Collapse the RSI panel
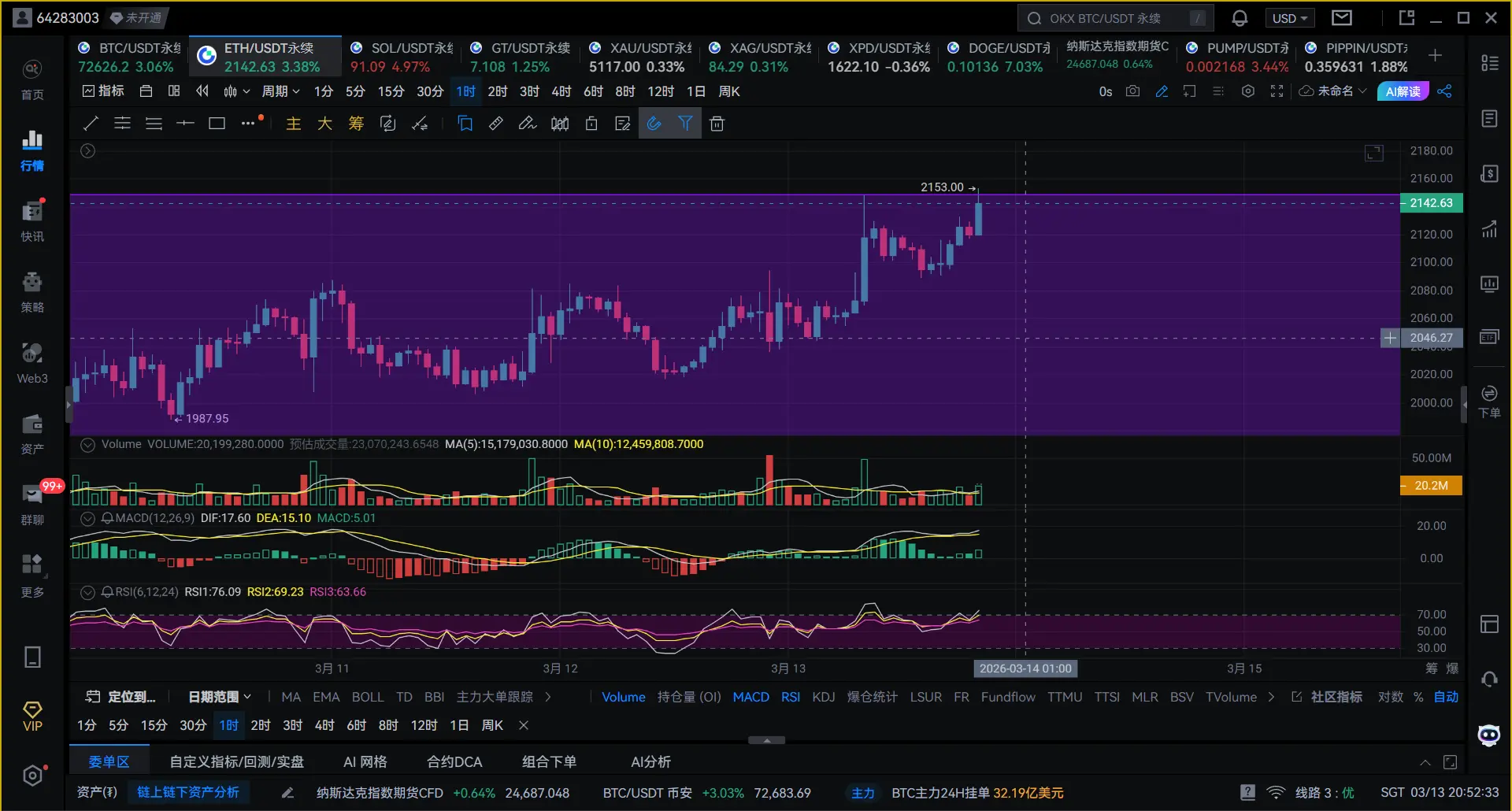This screenshot has width=1512, height=811. (88, 592)
